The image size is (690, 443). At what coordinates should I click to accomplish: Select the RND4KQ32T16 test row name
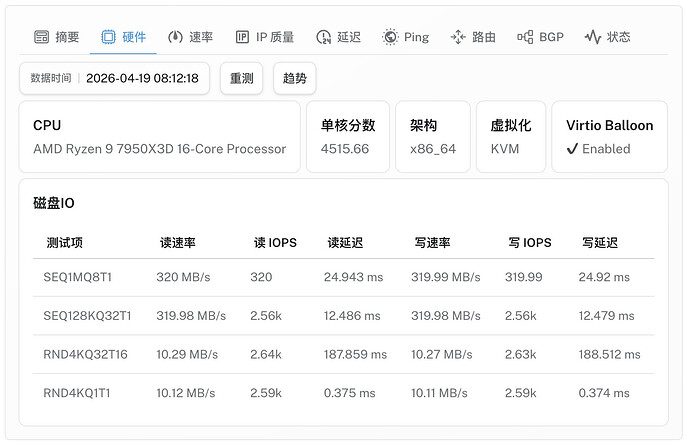(85, 355)
